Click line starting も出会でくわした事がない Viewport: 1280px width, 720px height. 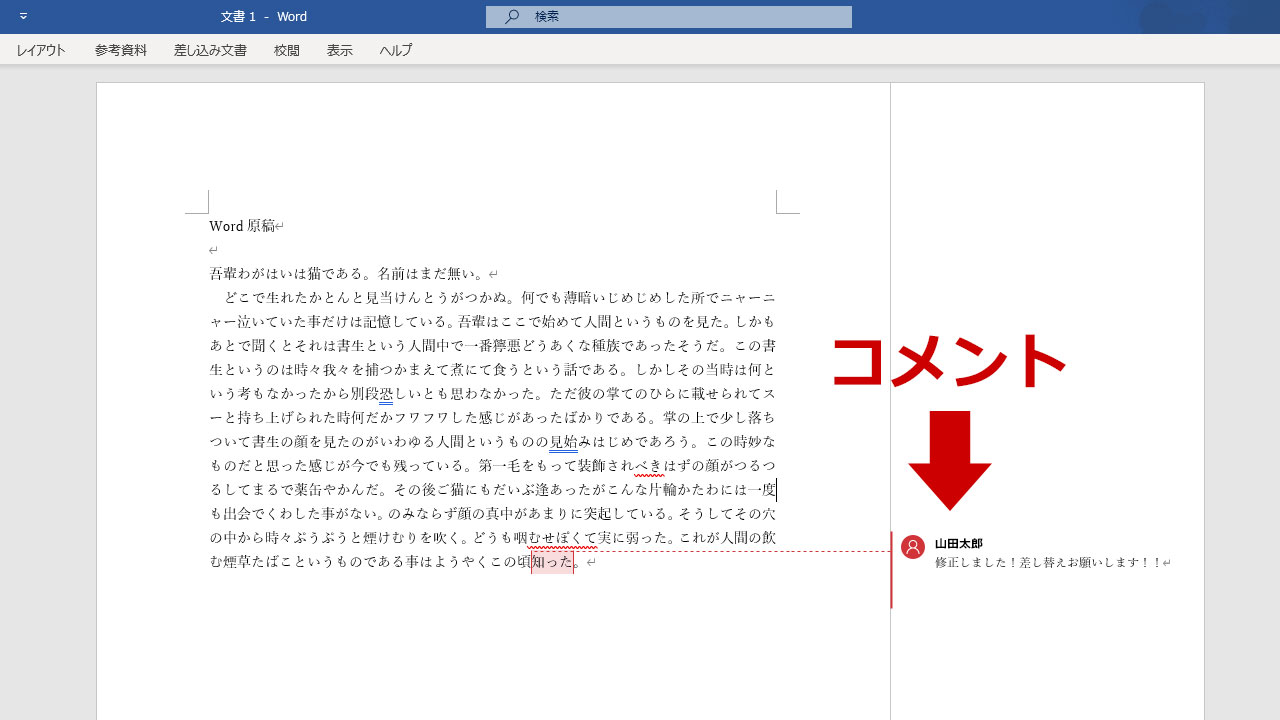tap(492, 514)
